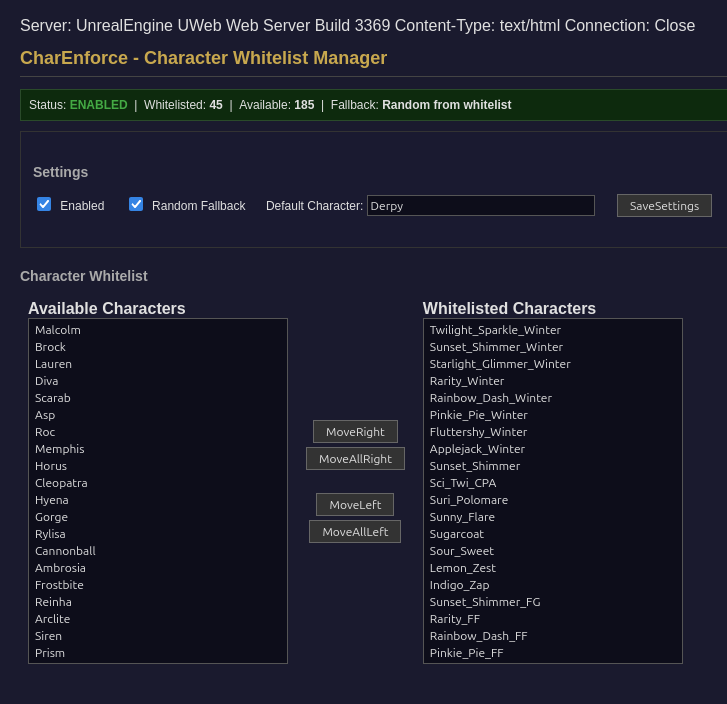This screenshot has height=704, width=727.
Task: Select Pinkie_Pie_Winter in the whitelist
Action: (553, 415)
